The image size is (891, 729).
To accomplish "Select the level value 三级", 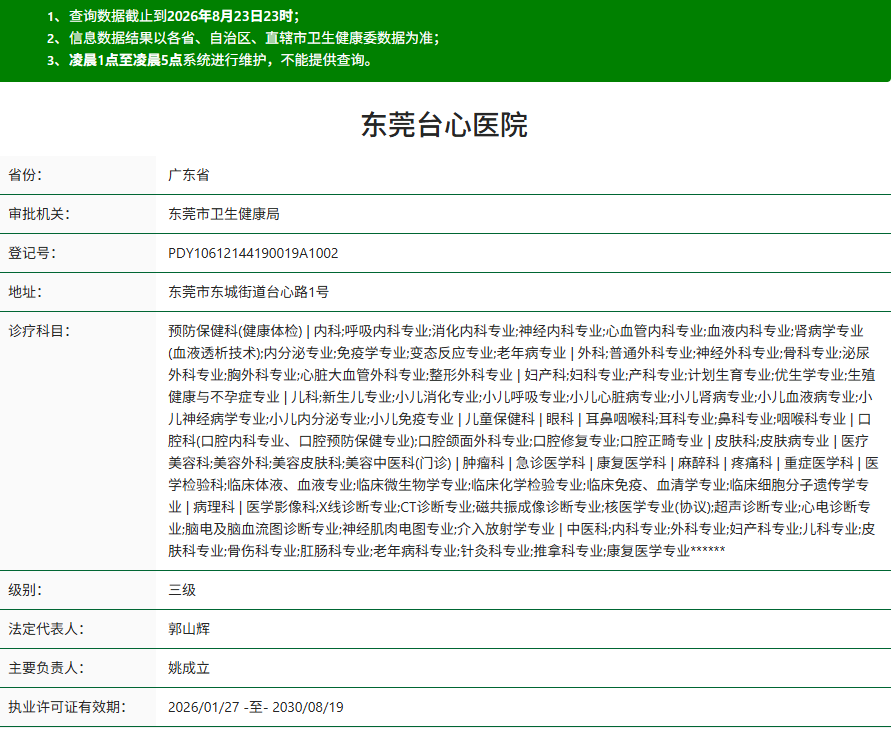I will [x=182, y=590].
